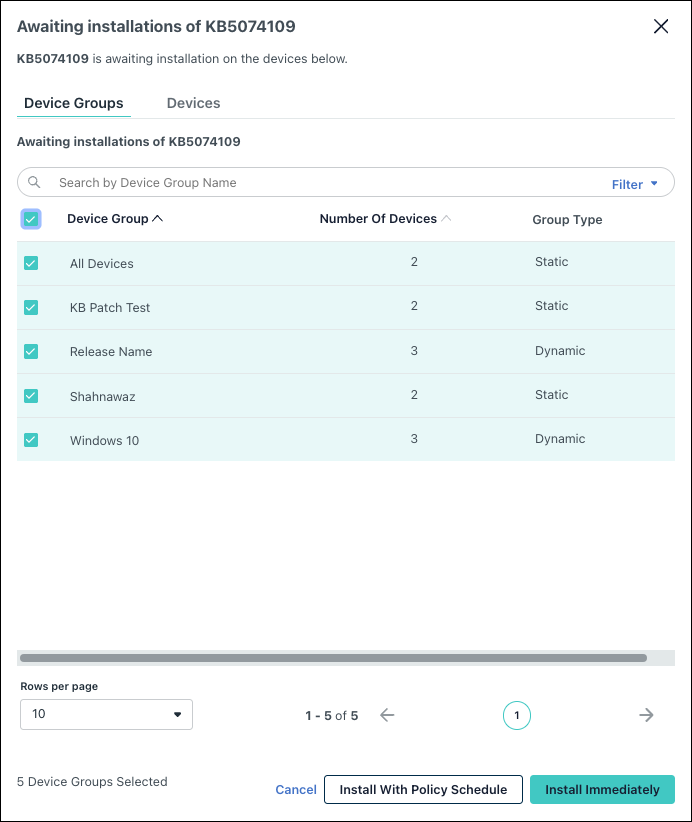
Task: Close the Awaiting installations dialog
Action: click(661, 27)
